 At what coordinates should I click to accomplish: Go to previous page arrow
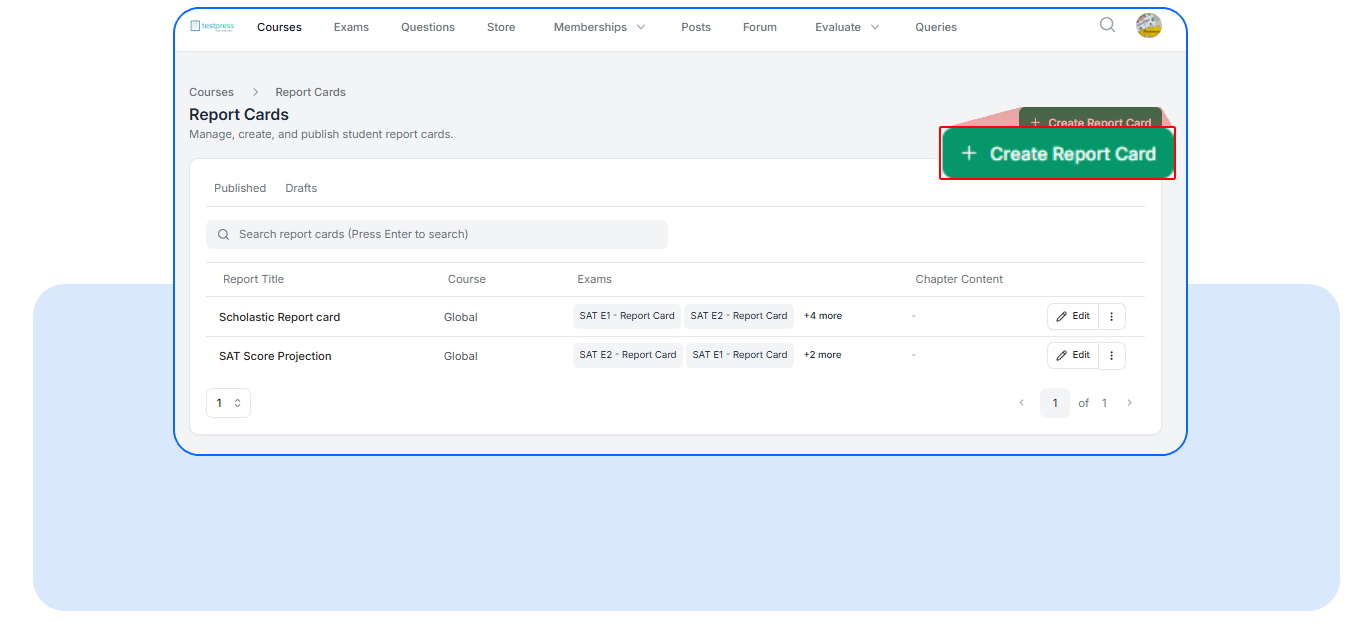(1021, 403)
